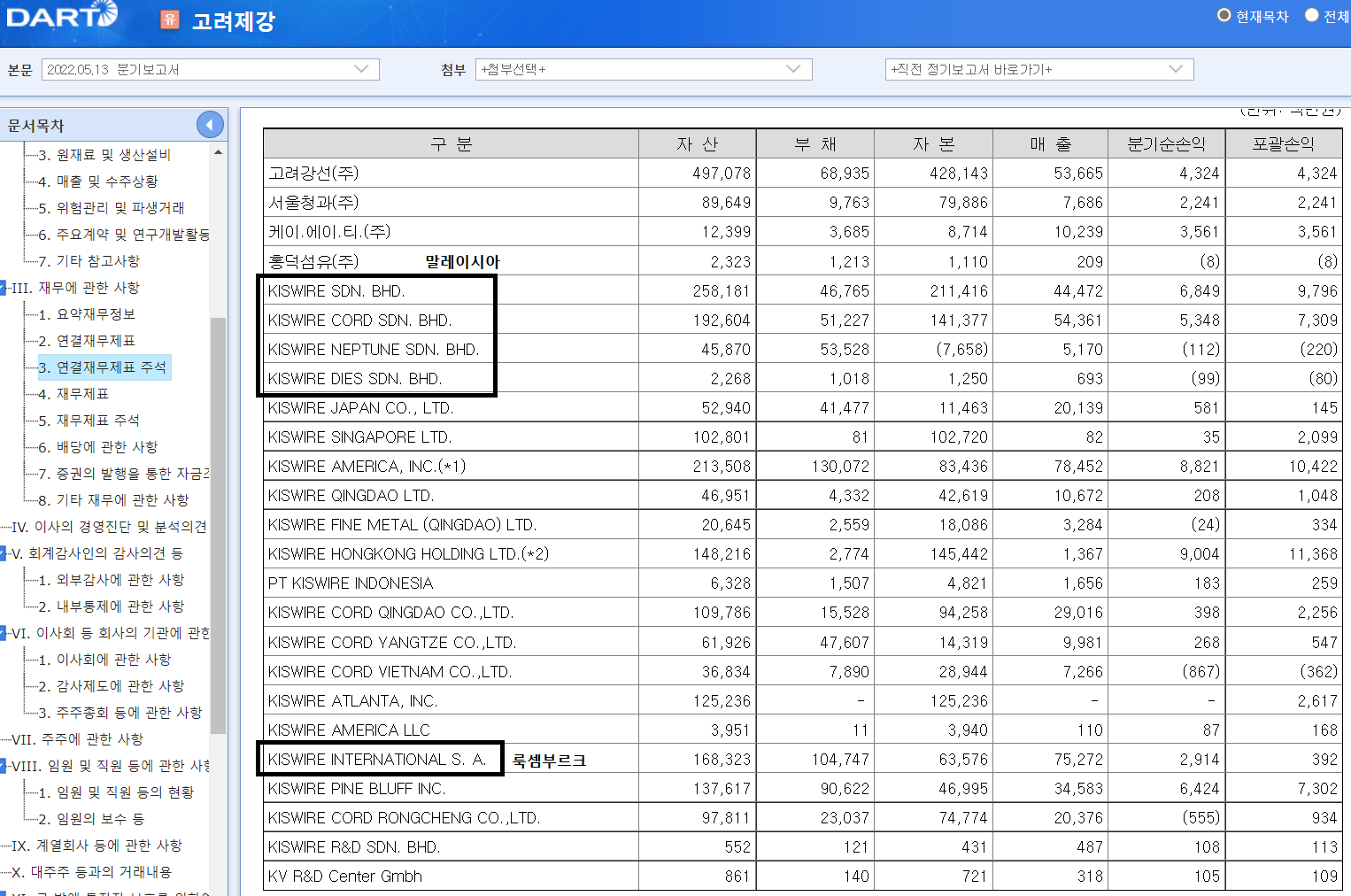Click KISWIRE INTERNATIONAL S. A. row name
Viewport: 1351px width, 896px height.
click(377, 760)
